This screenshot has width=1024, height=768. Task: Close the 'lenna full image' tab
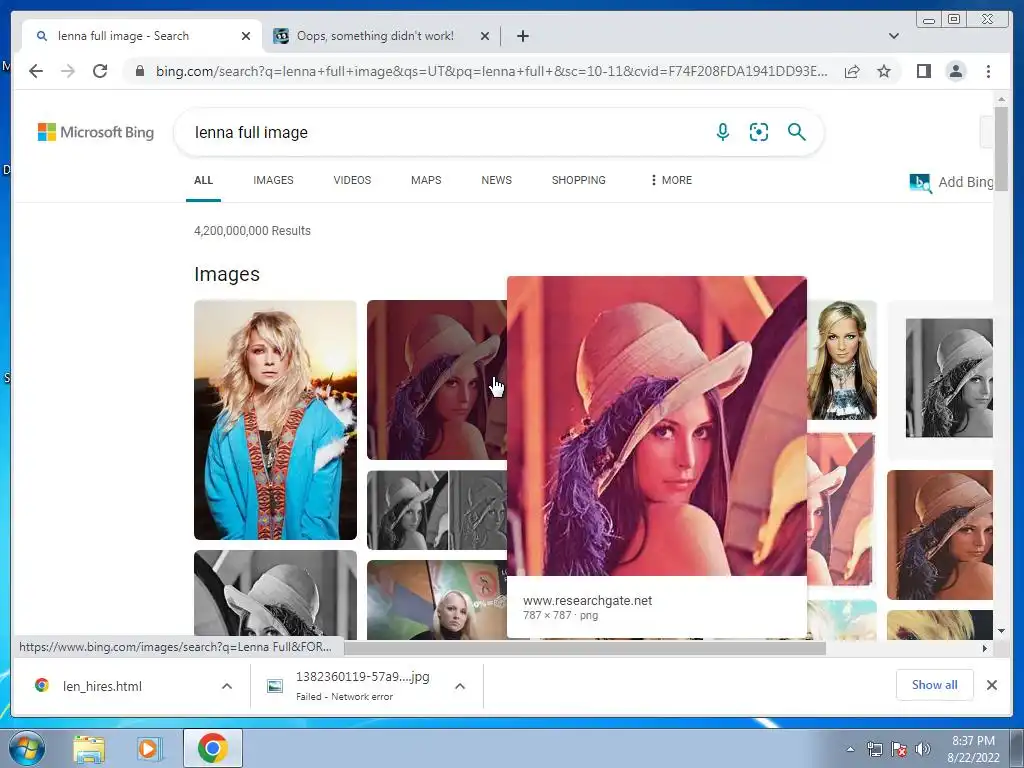point(246,36)
